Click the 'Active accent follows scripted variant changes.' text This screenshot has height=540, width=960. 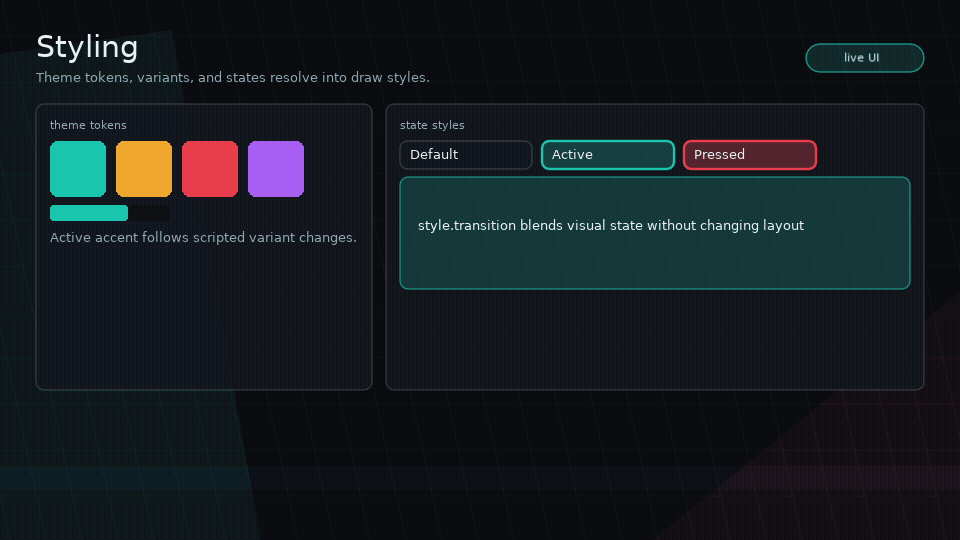(x=203, y=238)
